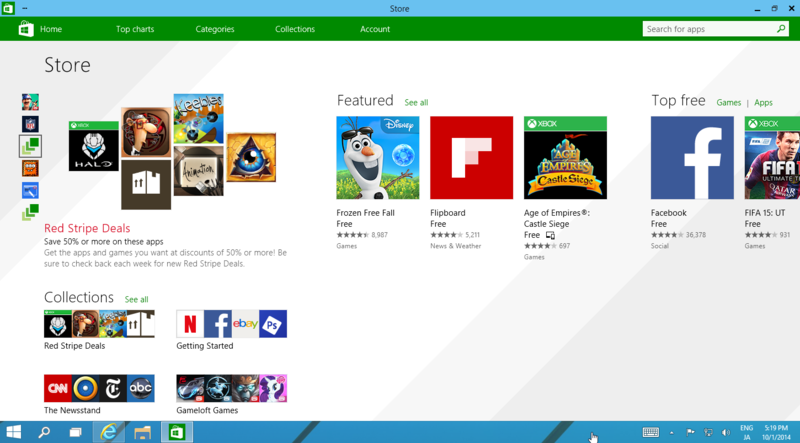Image resolution: width=800 pixels, height=443 pixels.
Task: Open the Facebook app tile
Action: pyautogui.click(x=692, y=158)
